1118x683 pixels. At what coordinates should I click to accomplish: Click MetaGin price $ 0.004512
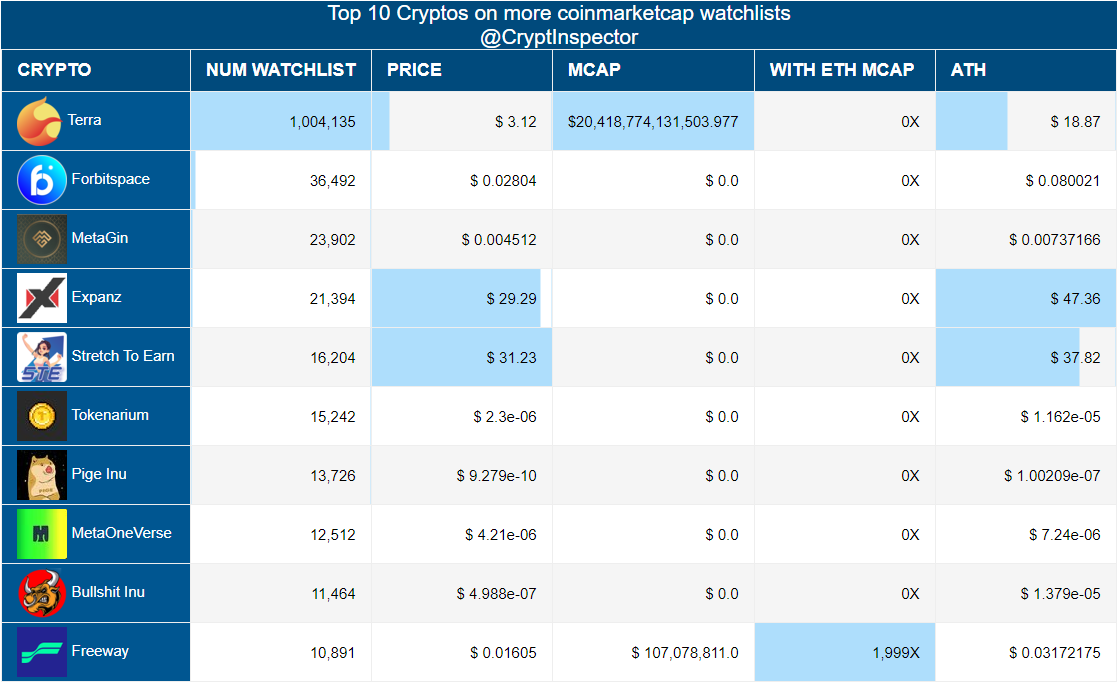click(x=498, y=240)
